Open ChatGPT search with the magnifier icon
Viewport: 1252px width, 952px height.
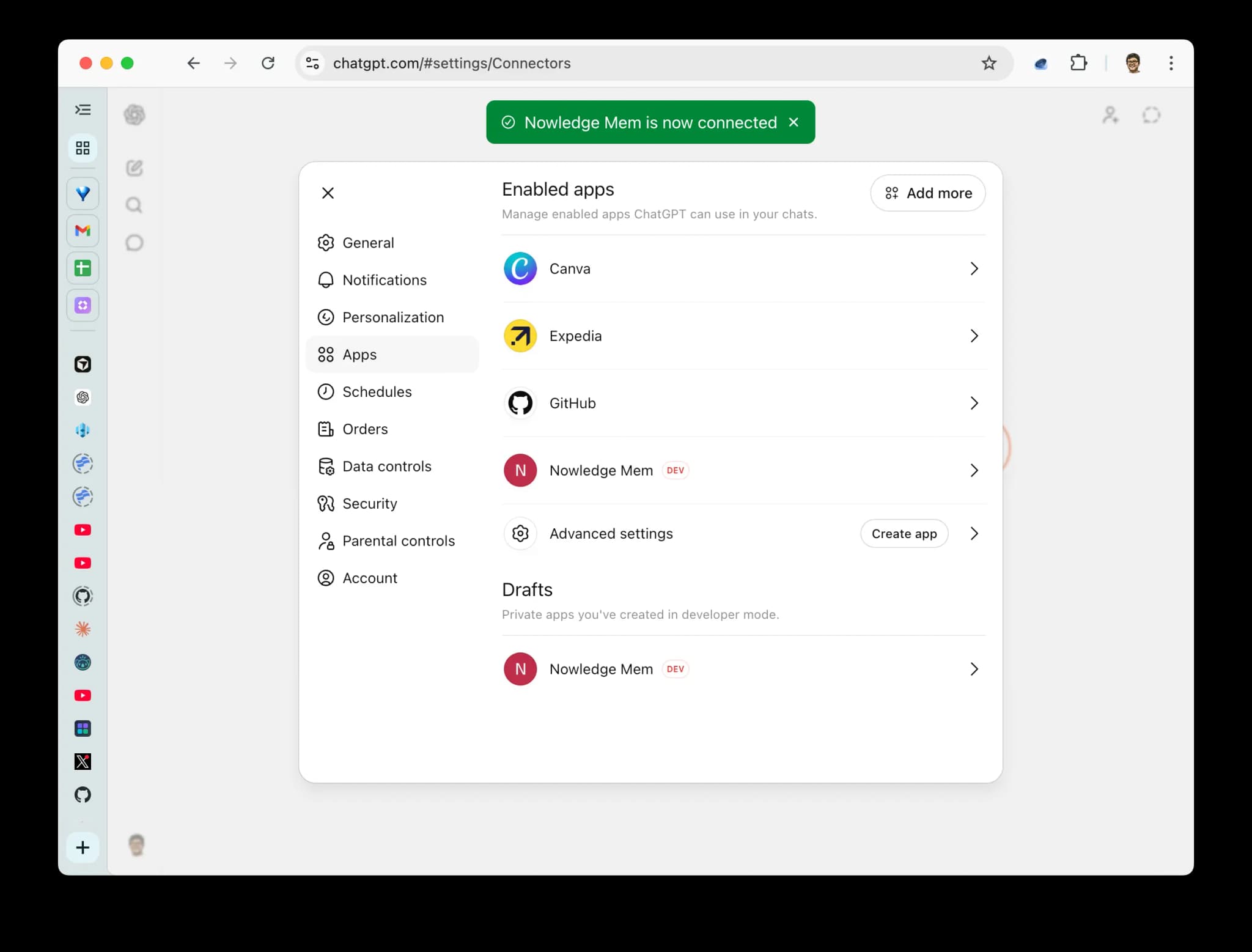click(134, 205)
